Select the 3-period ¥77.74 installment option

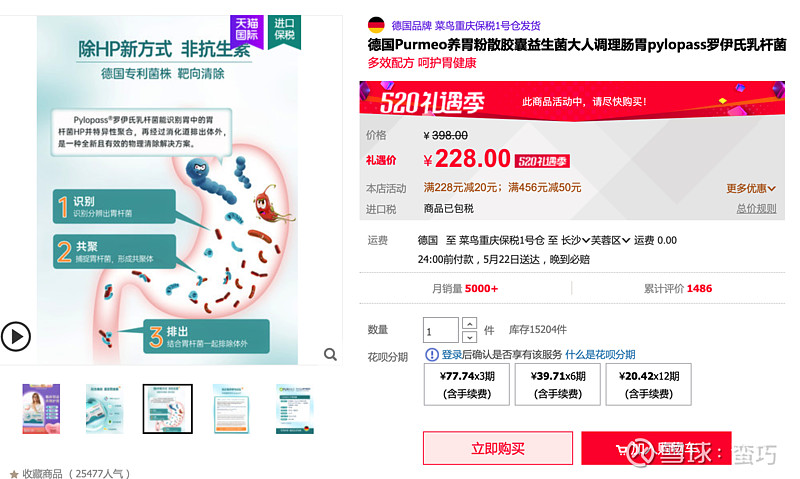pos(467,385)
